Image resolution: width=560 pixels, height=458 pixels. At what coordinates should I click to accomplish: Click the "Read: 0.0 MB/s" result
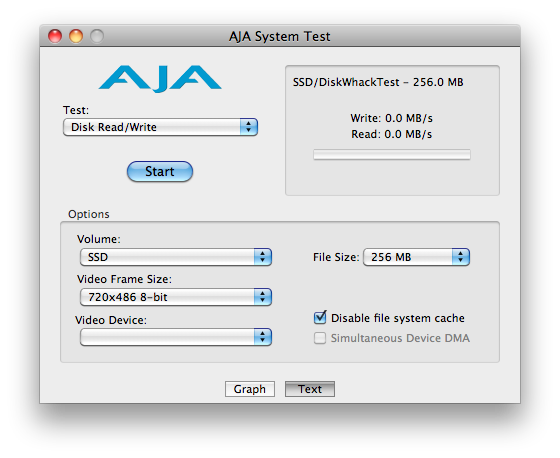point(391,134)
